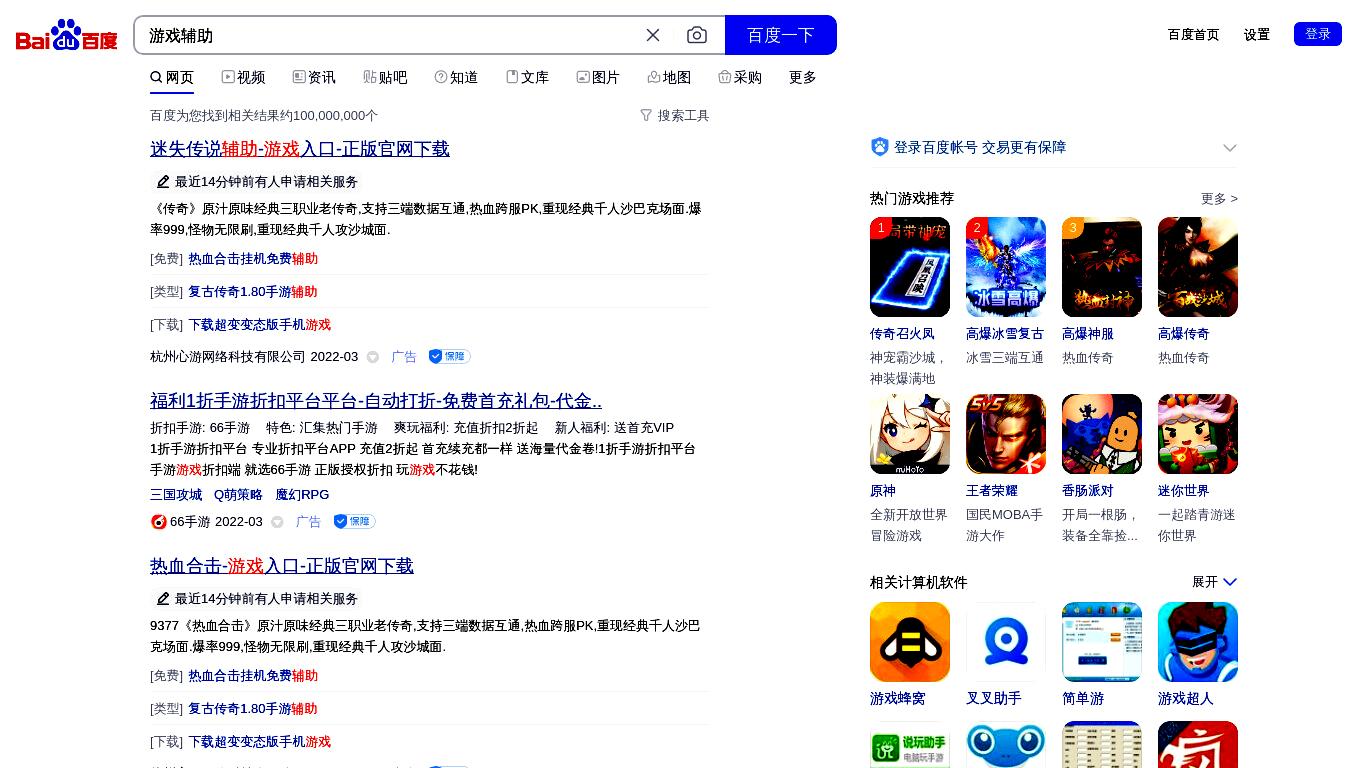Open 简单游 software icon
The height and width of the screenshot is (768, 1366).
[x=1102, y=642]
